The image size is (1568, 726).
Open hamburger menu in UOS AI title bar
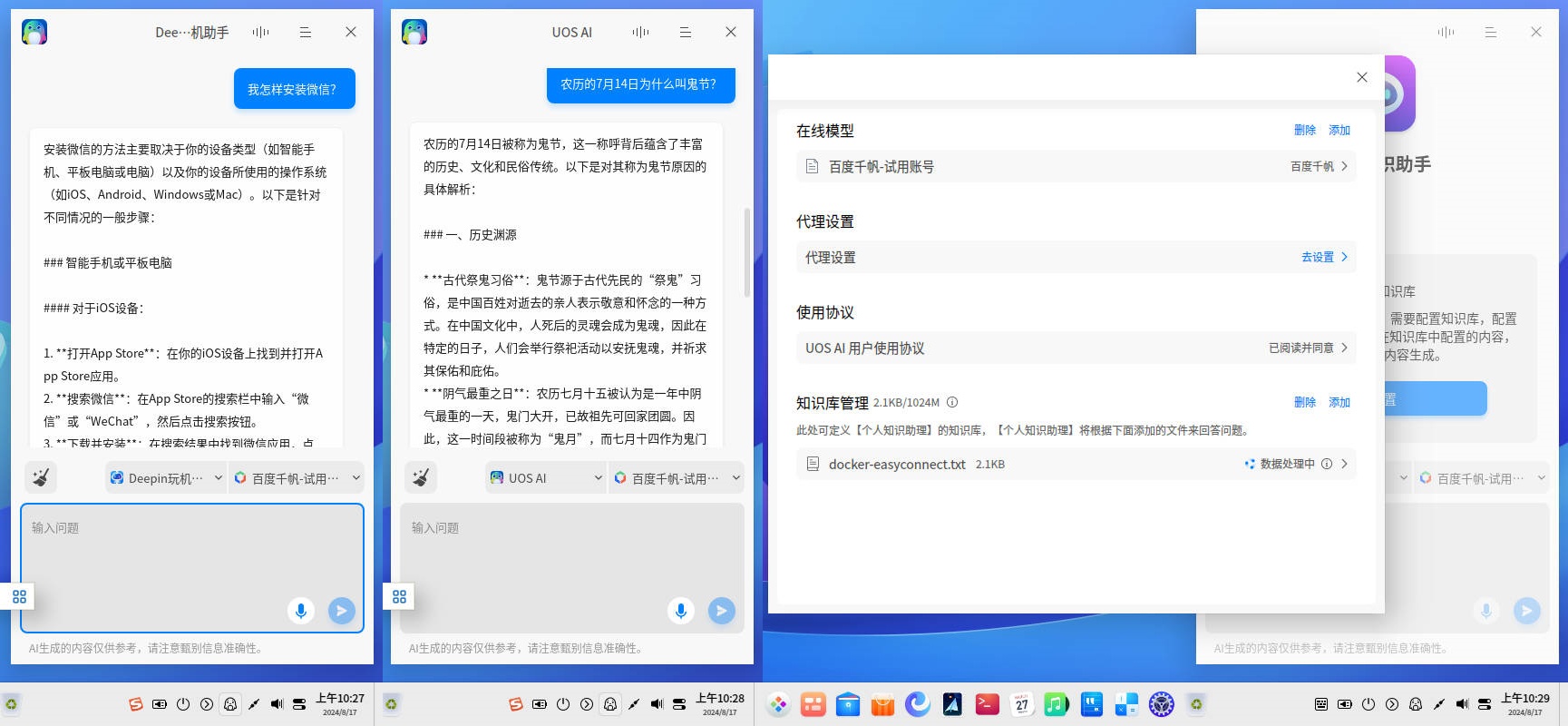686,32
